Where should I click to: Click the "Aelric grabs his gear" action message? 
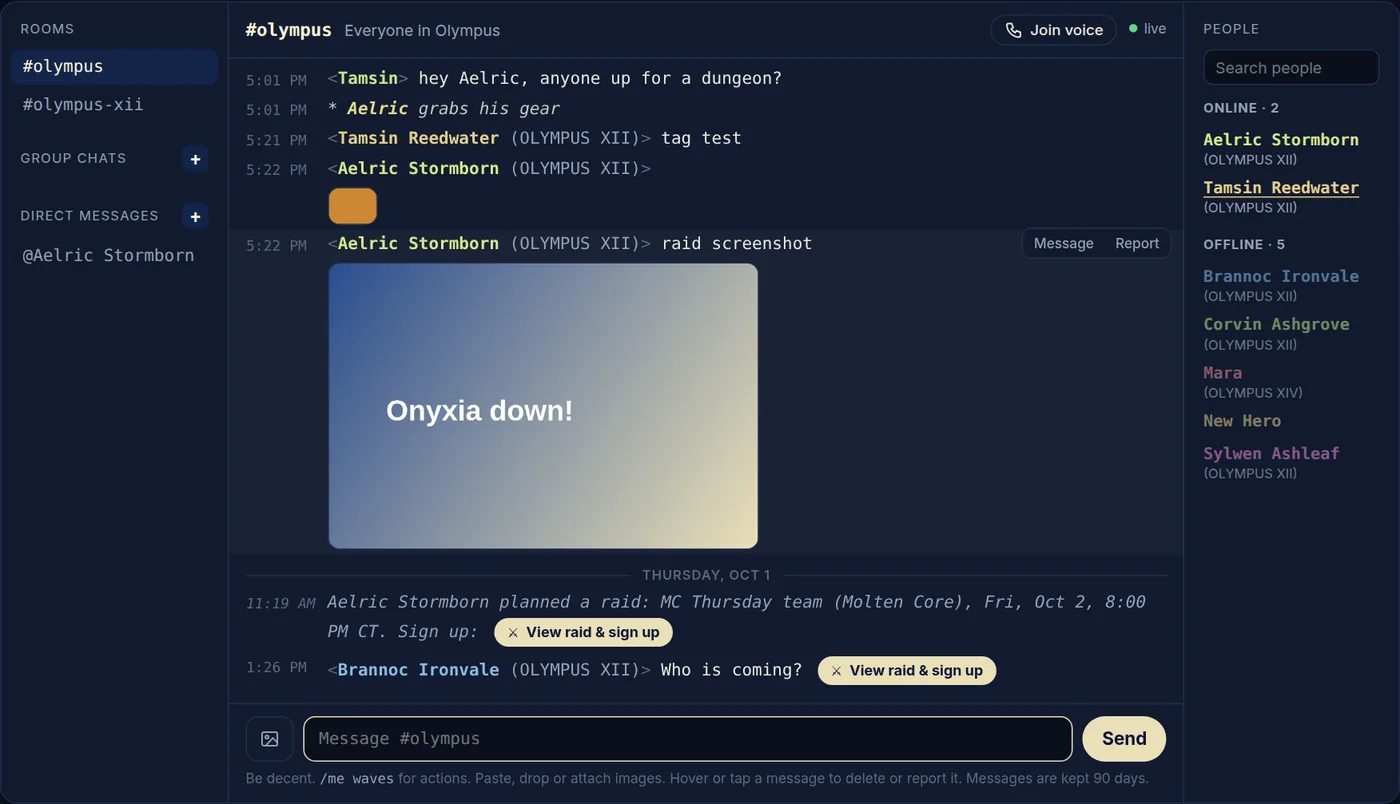click(x=443, y=108)
